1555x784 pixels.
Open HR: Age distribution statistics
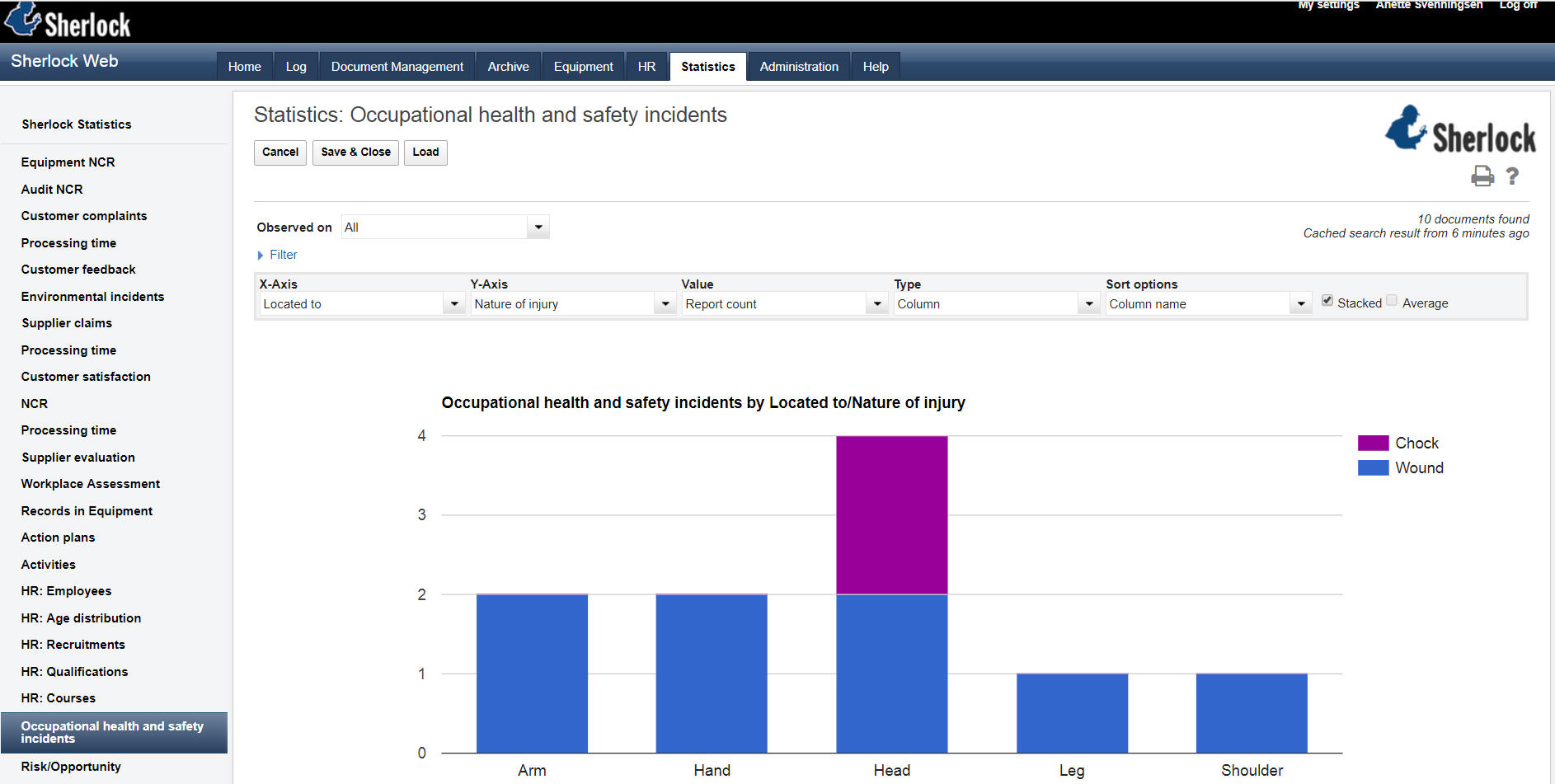tap(81, 618)
